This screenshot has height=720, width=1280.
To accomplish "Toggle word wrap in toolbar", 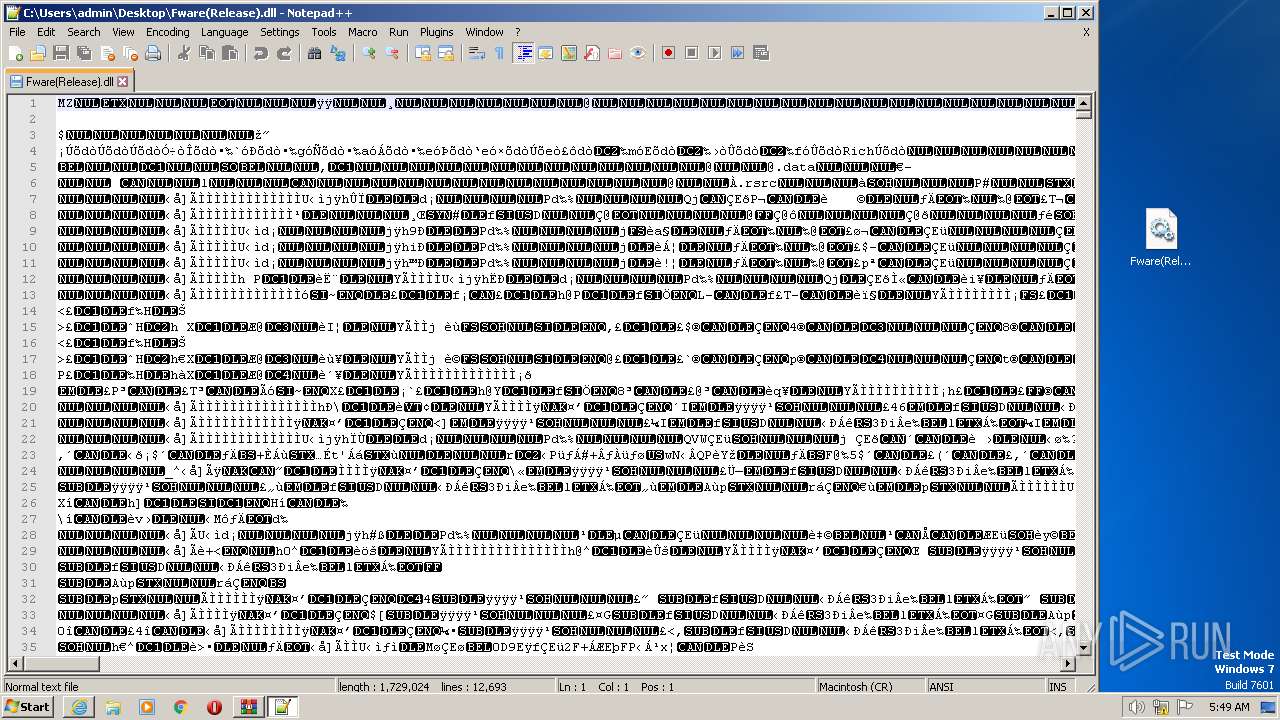I will (477, 53).
